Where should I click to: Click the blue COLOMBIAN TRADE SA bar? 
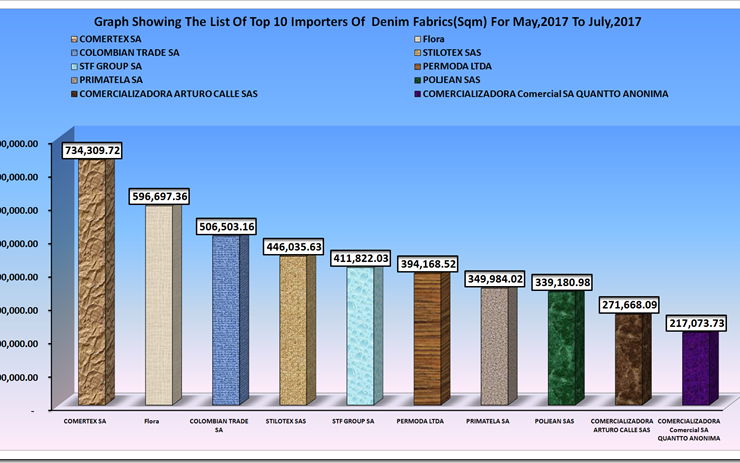tap(230, 320)
